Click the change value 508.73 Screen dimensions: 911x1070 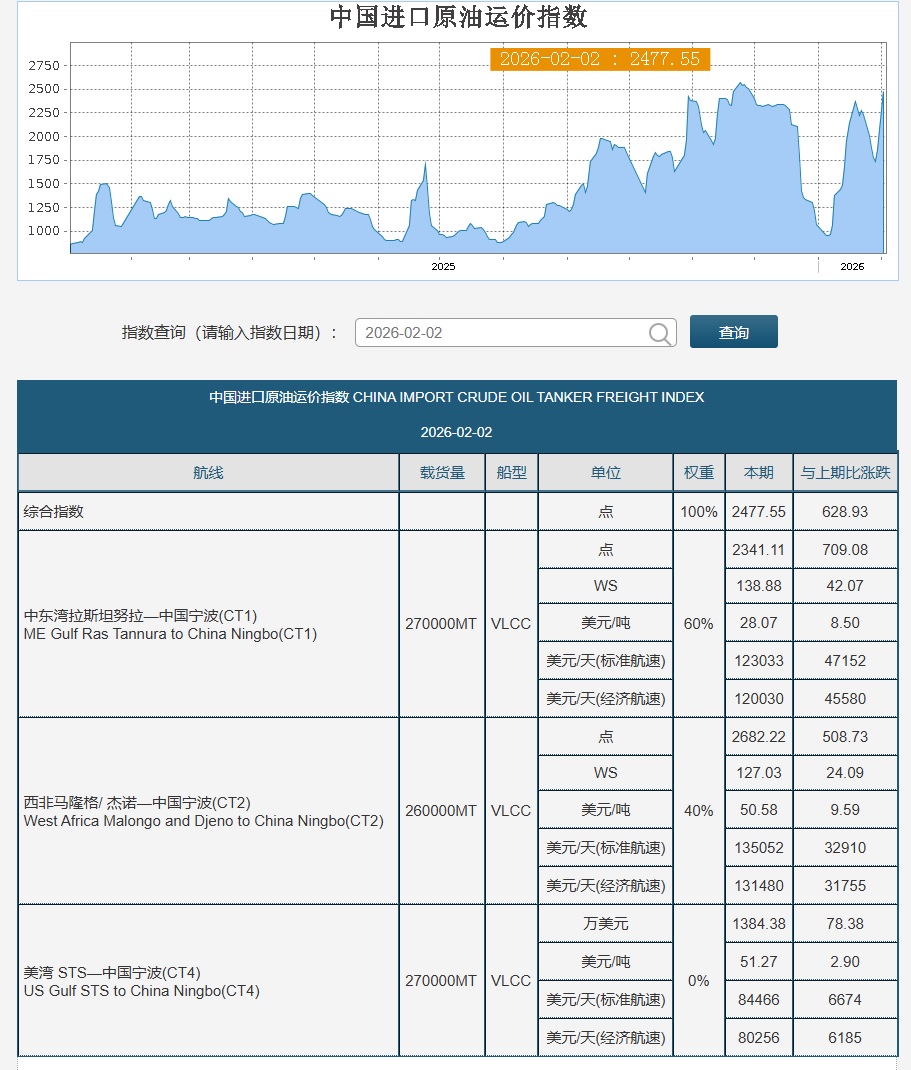pyautogui.click(x=845, y=737)
